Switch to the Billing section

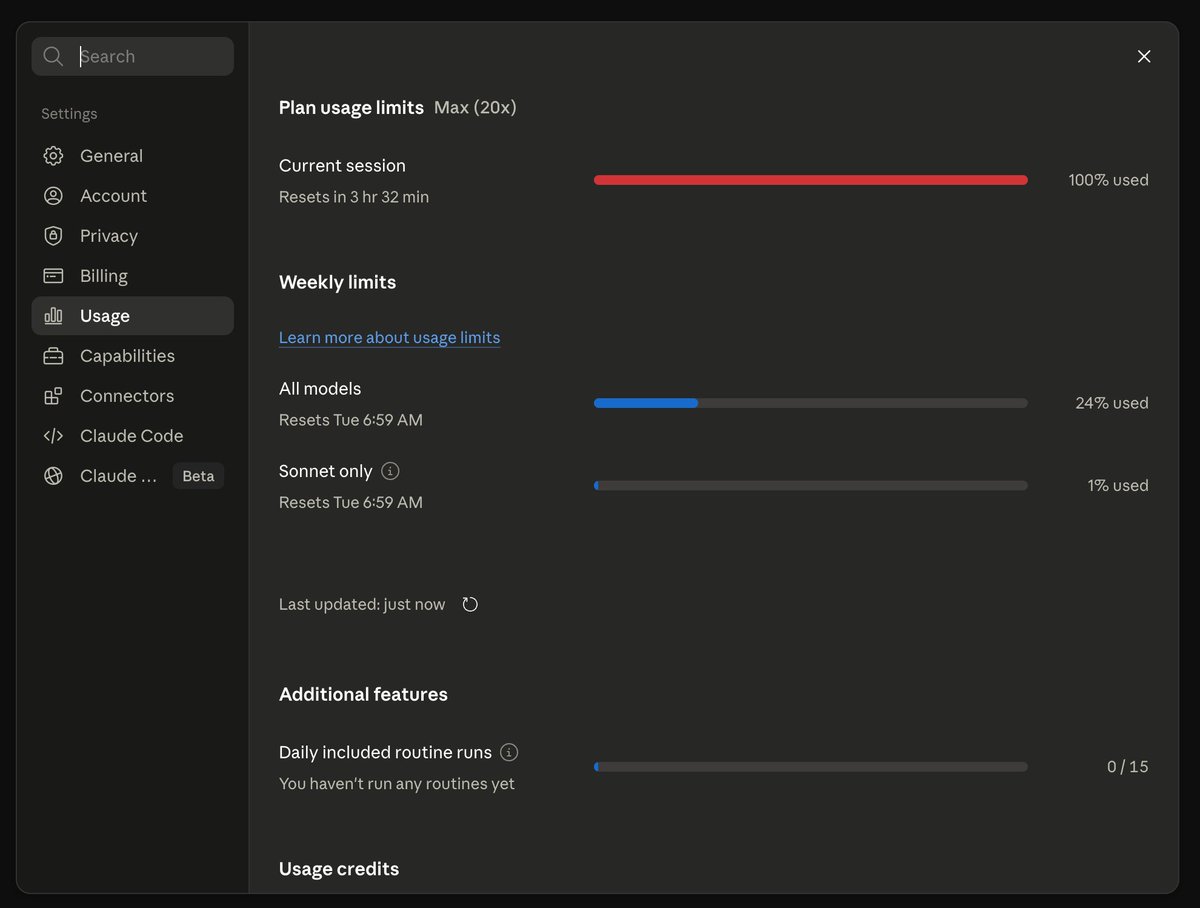133,276
